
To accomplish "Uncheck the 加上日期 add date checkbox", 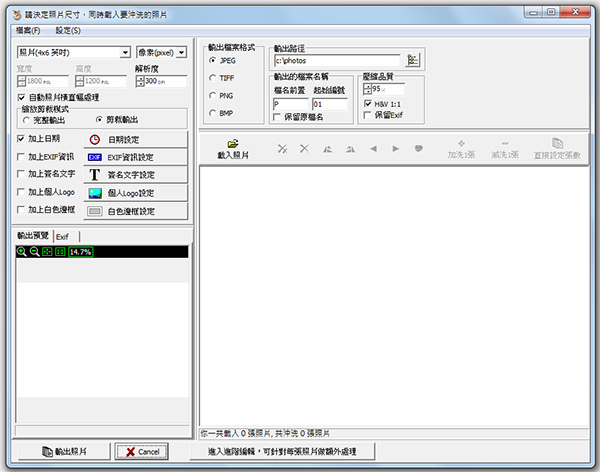I will [x=21, y=139].
